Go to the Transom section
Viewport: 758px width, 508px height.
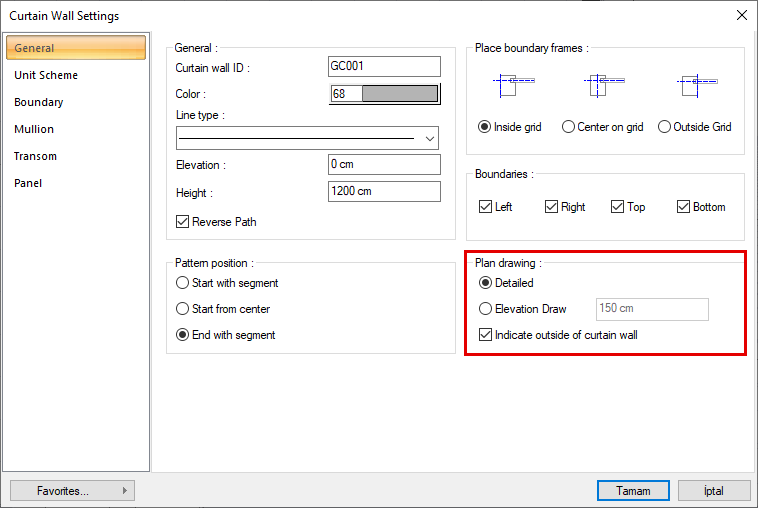tap(36, 156)
